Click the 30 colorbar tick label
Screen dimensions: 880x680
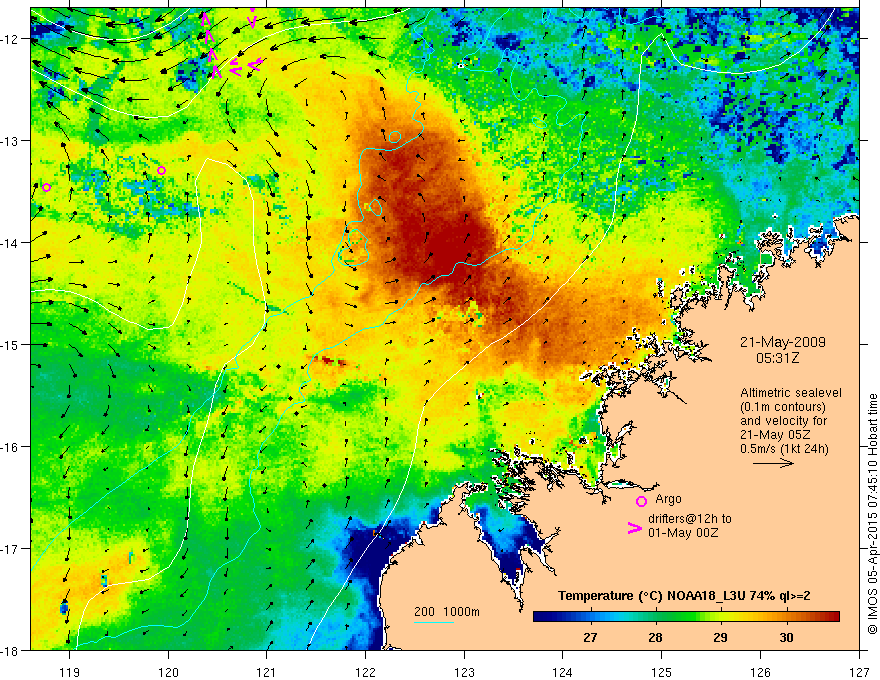point(786,637)
